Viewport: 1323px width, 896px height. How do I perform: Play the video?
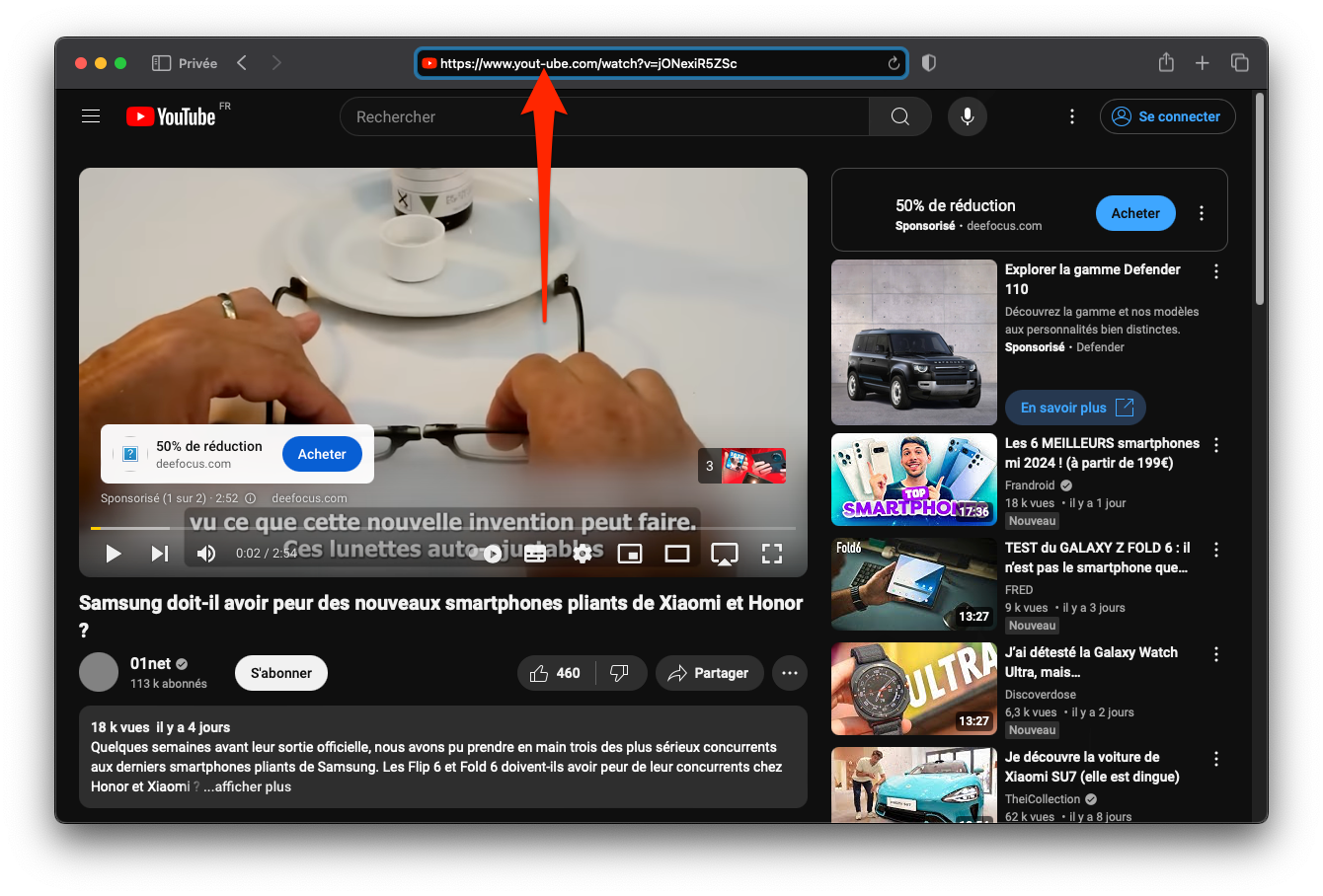click(114, 554)
